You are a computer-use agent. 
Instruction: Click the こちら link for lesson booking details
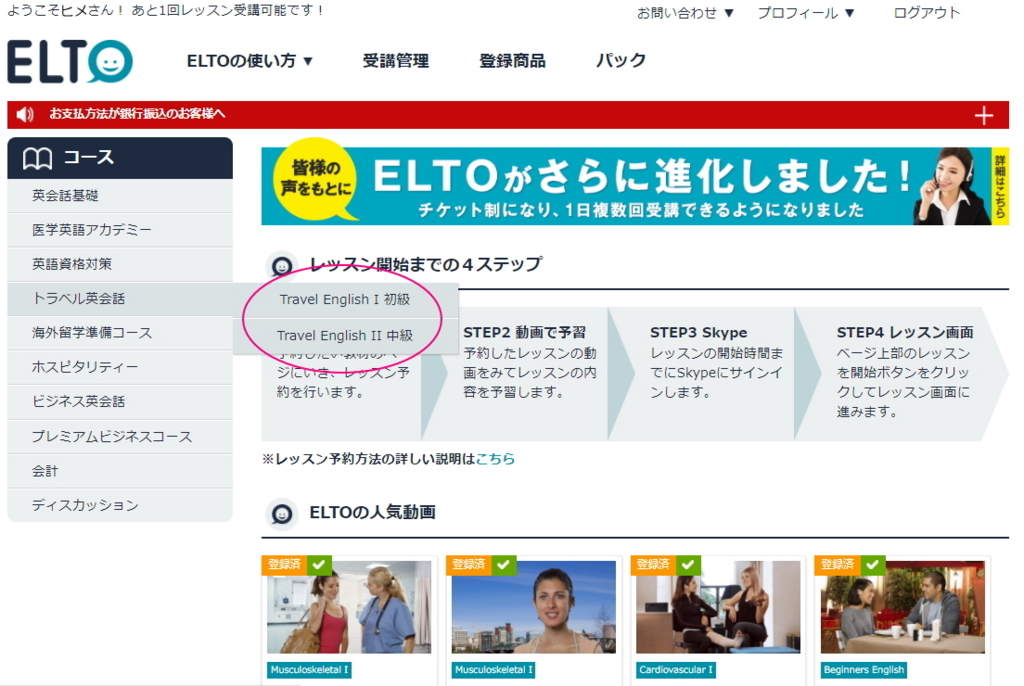click(x=495, y=459)
